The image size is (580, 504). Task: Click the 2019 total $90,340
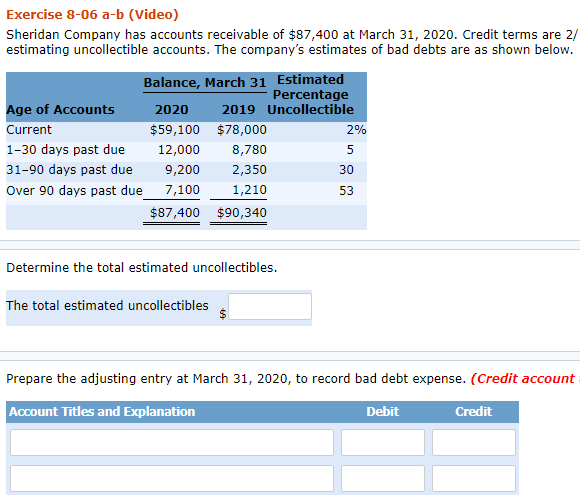pyautogui.click(x=242, y=213)
